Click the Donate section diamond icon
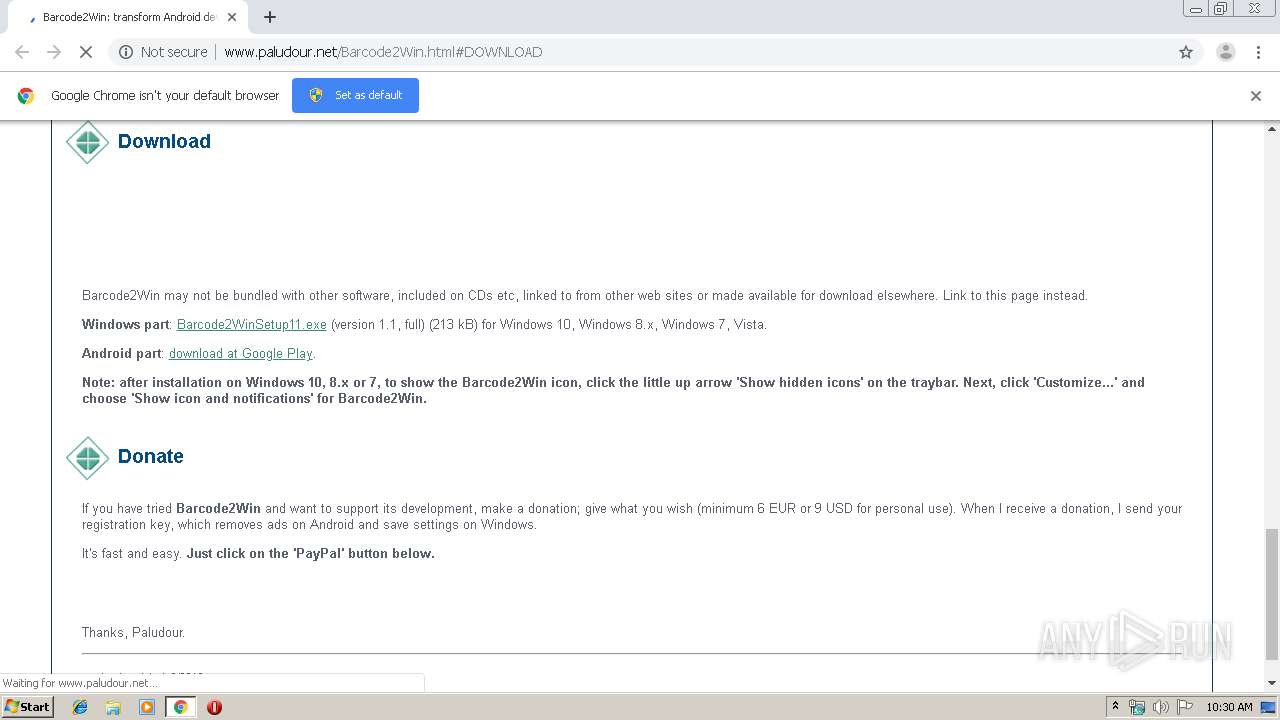The height and width of the screenshot is (720, 1280). click(x=87, y=458)
